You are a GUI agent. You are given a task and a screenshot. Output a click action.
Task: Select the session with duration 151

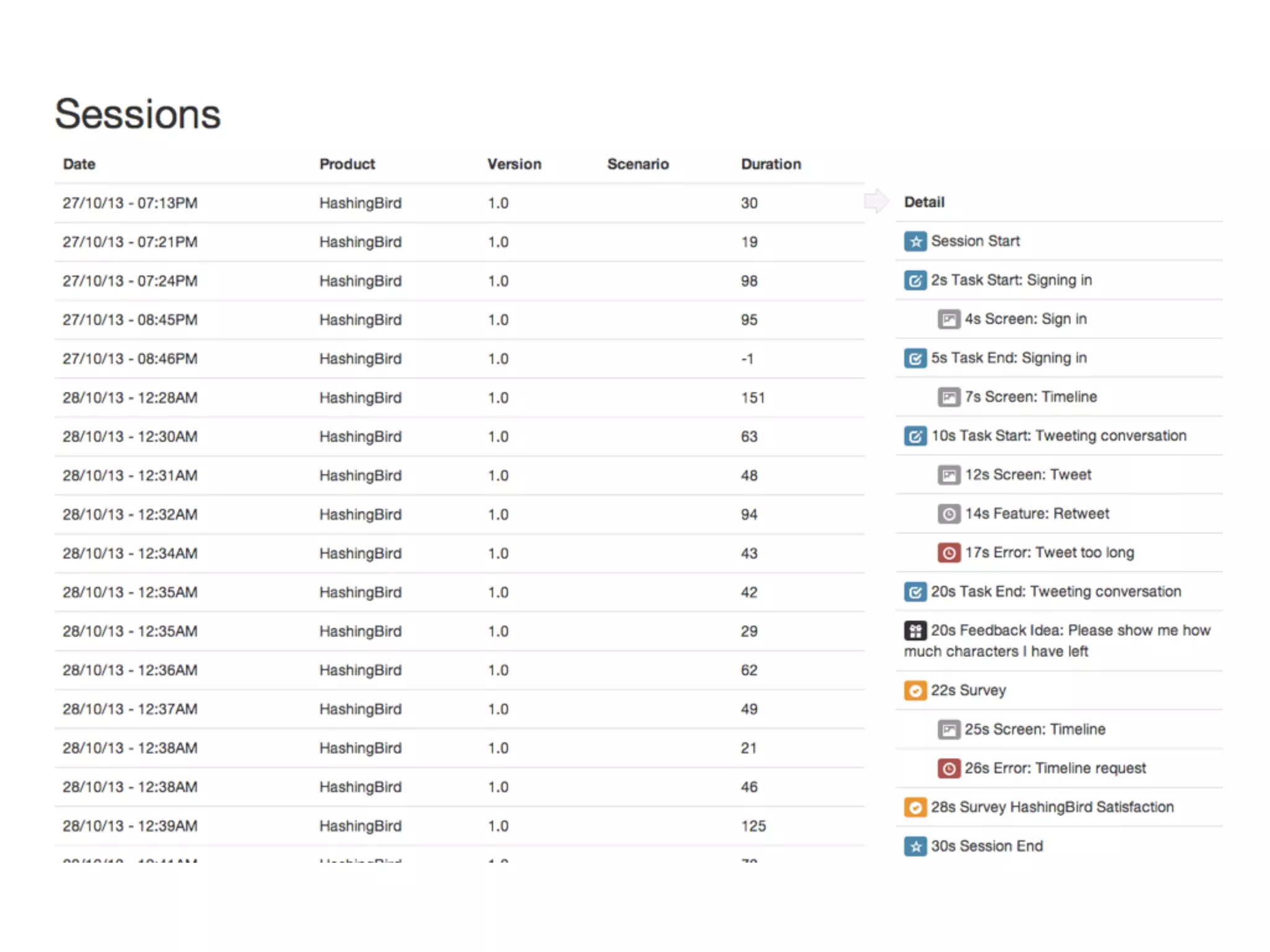click(753, 398)
